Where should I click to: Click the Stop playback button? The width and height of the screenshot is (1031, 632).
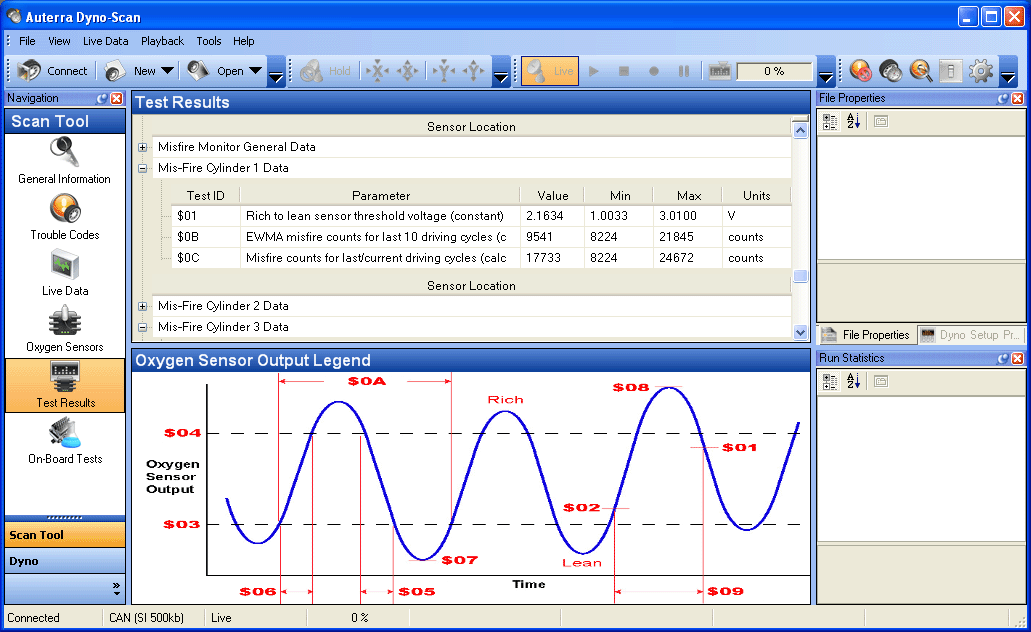(x=624, y=71)
